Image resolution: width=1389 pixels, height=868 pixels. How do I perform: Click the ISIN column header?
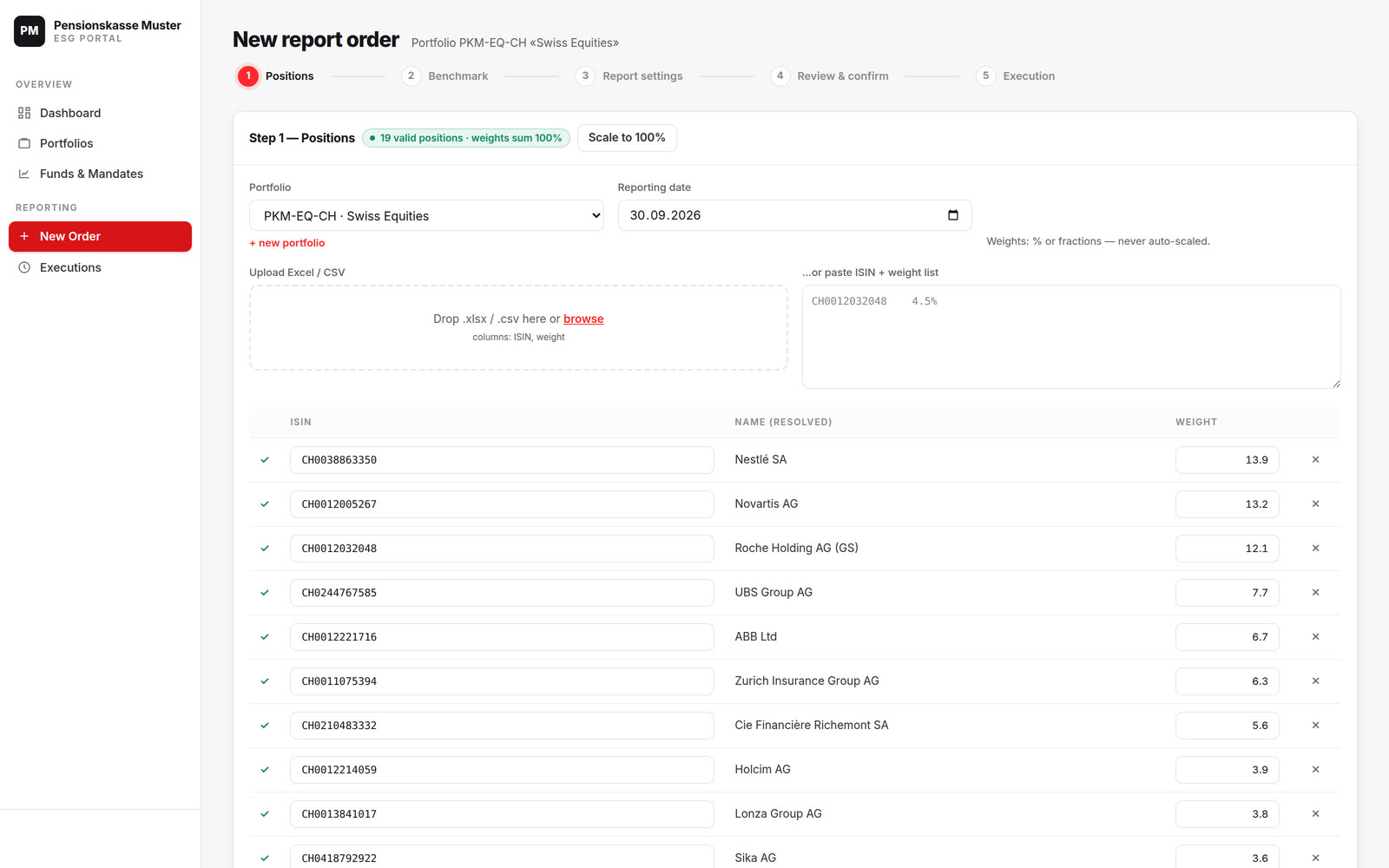300,422
